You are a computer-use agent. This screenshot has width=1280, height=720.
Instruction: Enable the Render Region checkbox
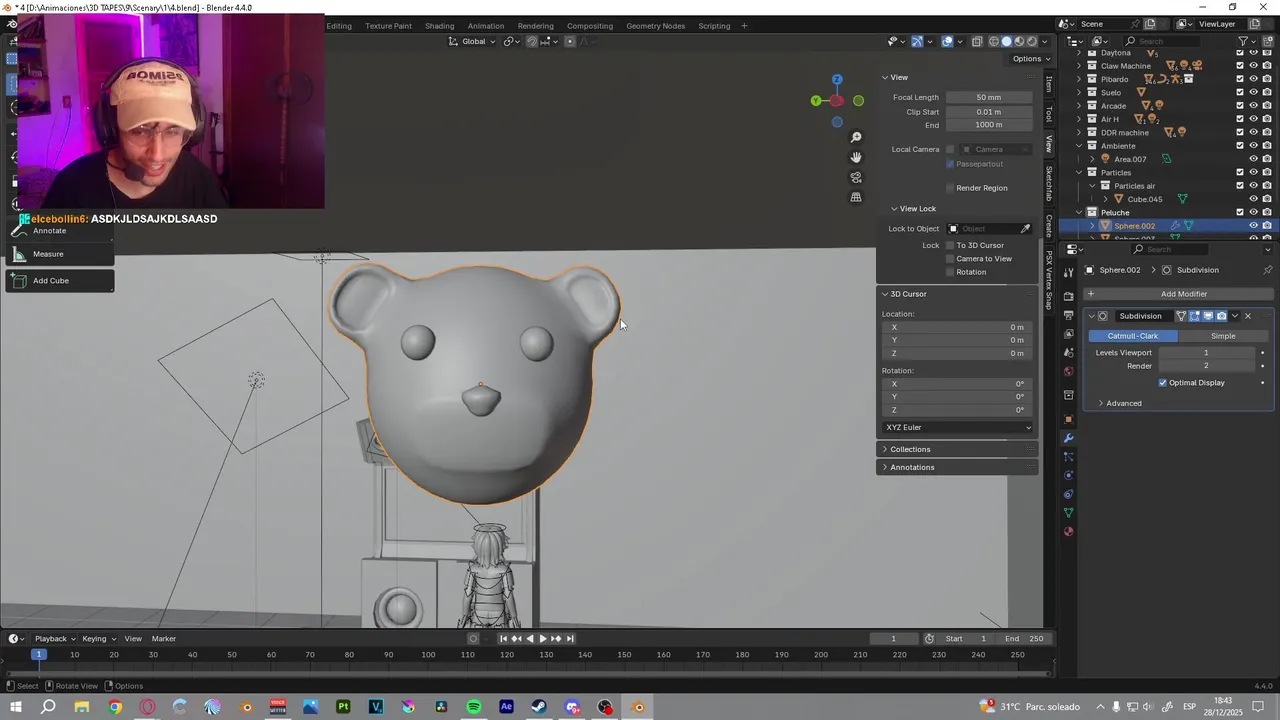pos(950,188)
